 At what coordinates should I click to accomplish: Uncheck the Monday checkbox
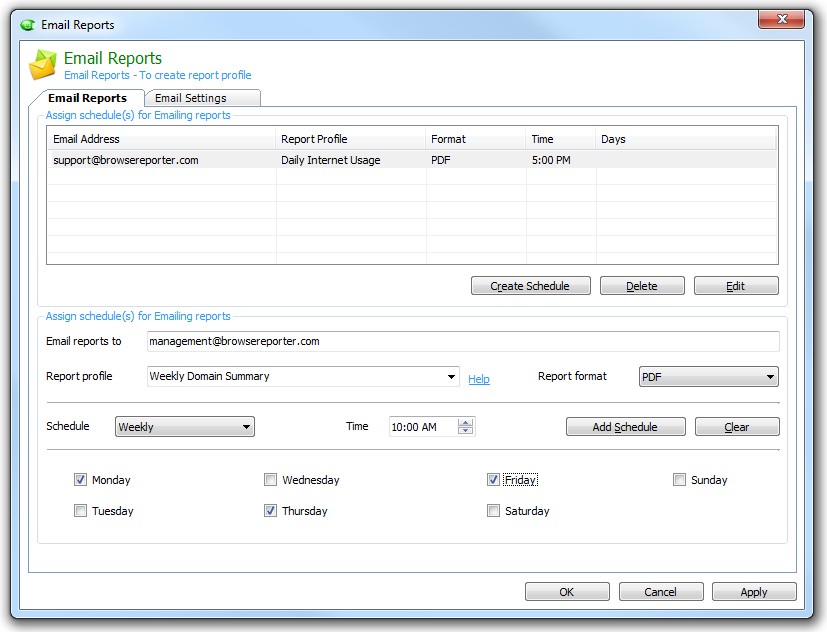[81, 480]
